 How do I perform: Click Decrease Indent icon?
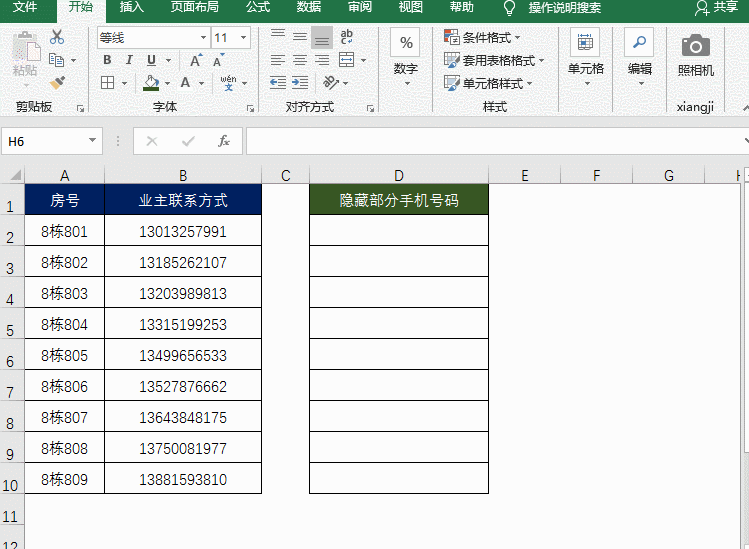[x=278, y=83]
